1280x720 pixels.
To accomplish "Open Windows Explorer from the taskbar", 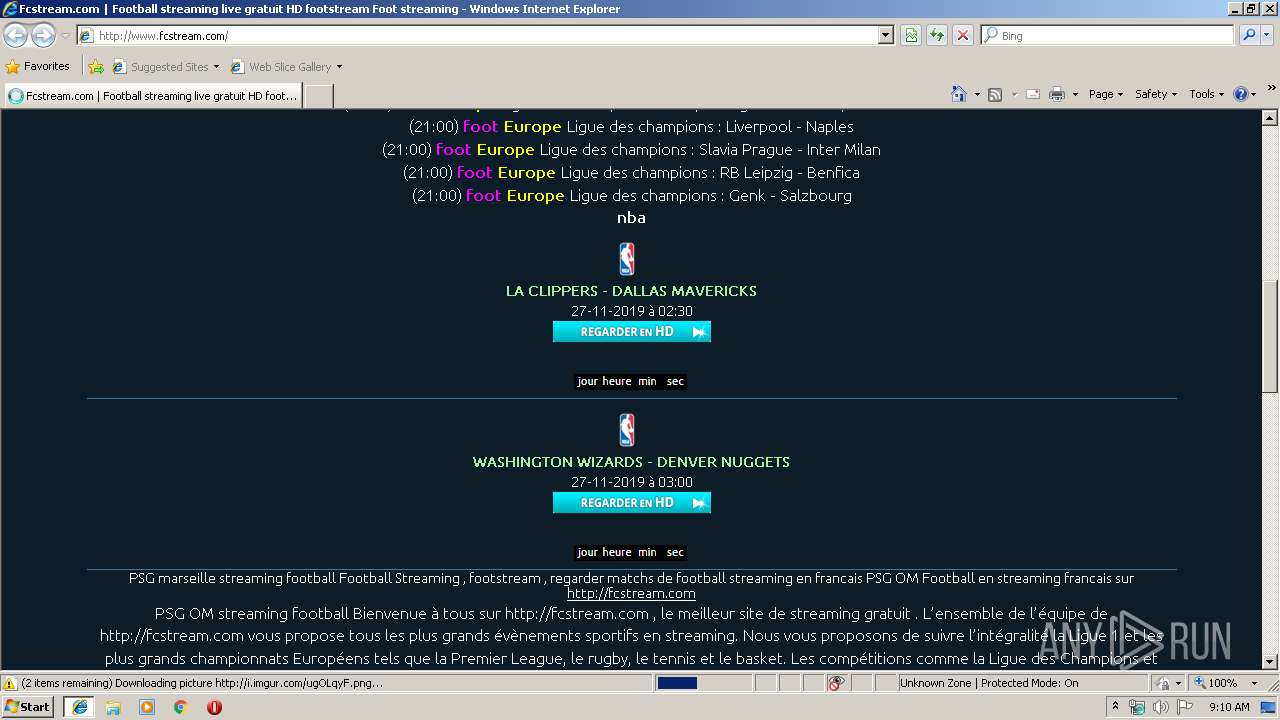I will (113, 707).
